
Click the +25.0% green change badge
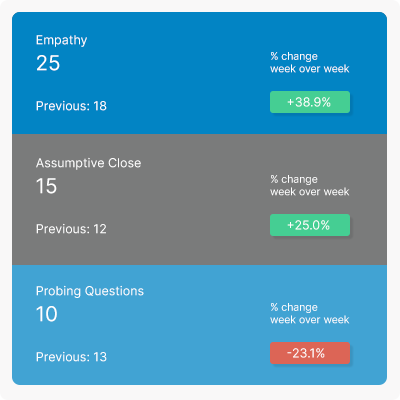[310, 225]
